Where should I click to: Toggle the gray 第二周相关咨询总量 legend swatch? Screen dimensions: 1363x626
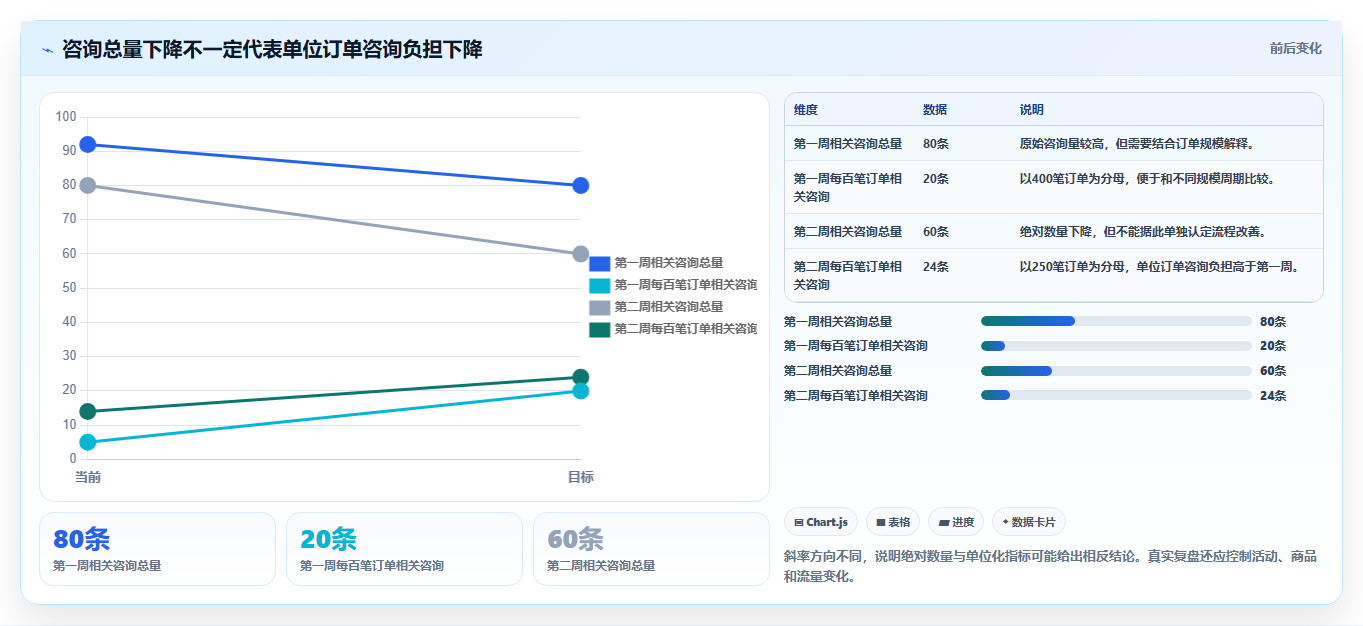point(599,307)
